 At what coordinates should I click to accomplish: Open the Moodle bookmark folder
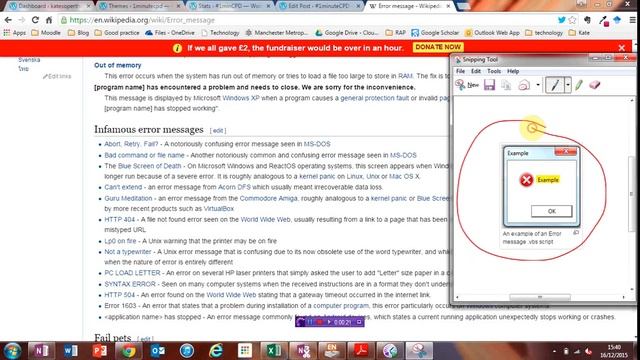click(x=46, y=33)
